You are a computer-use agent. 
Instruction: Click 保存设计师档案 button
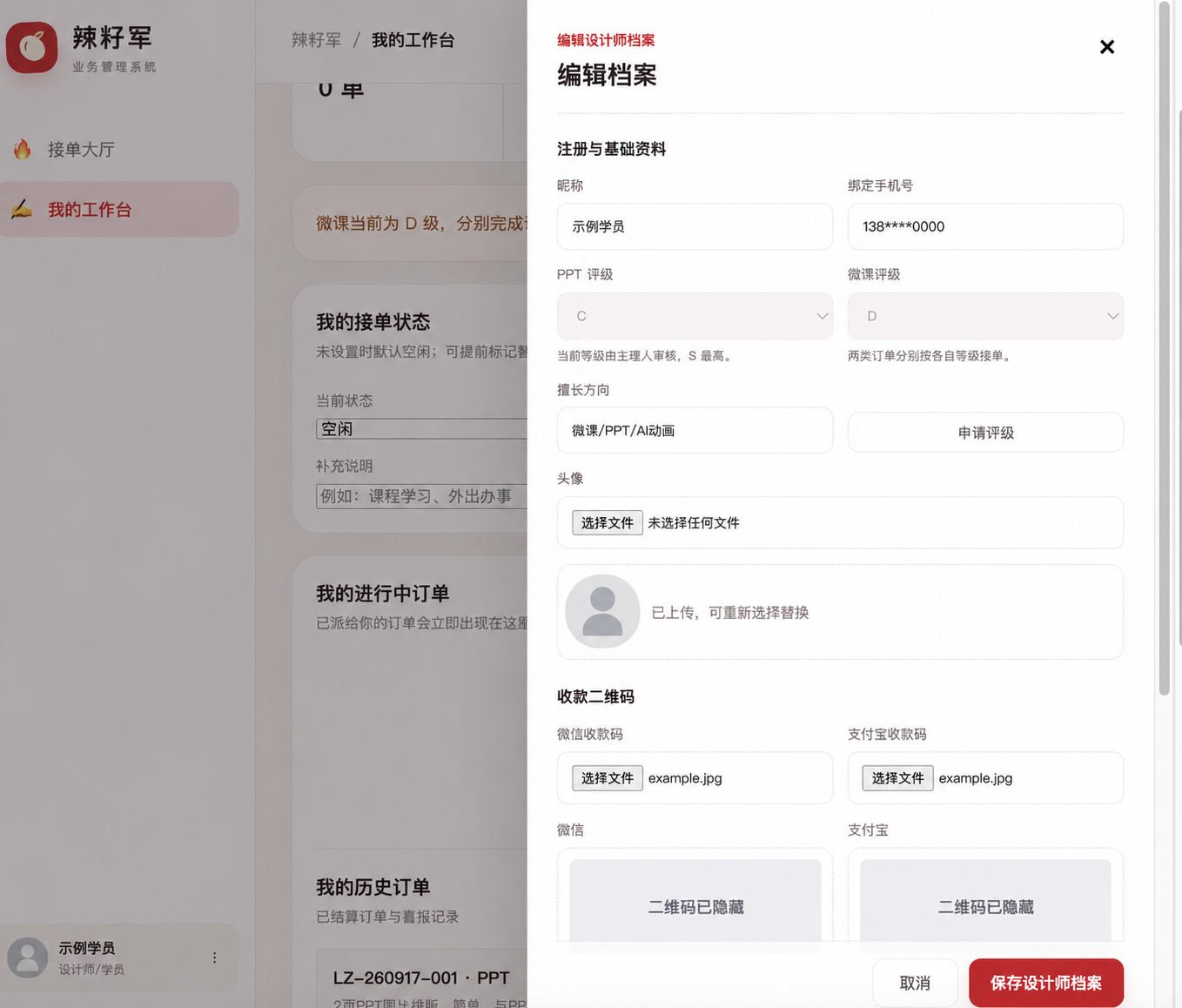pos(1046,983)
